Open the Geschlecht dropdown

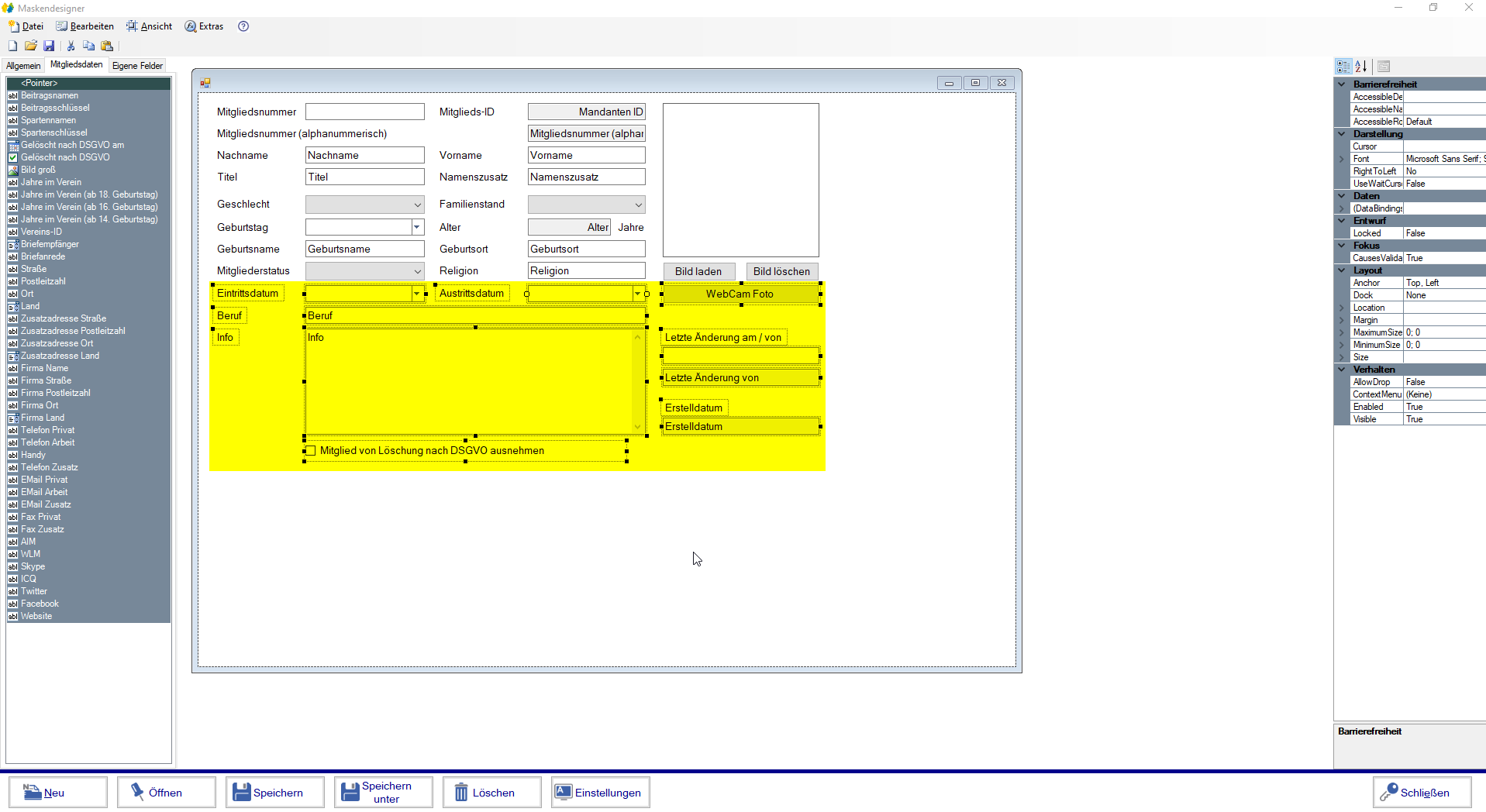417,205
